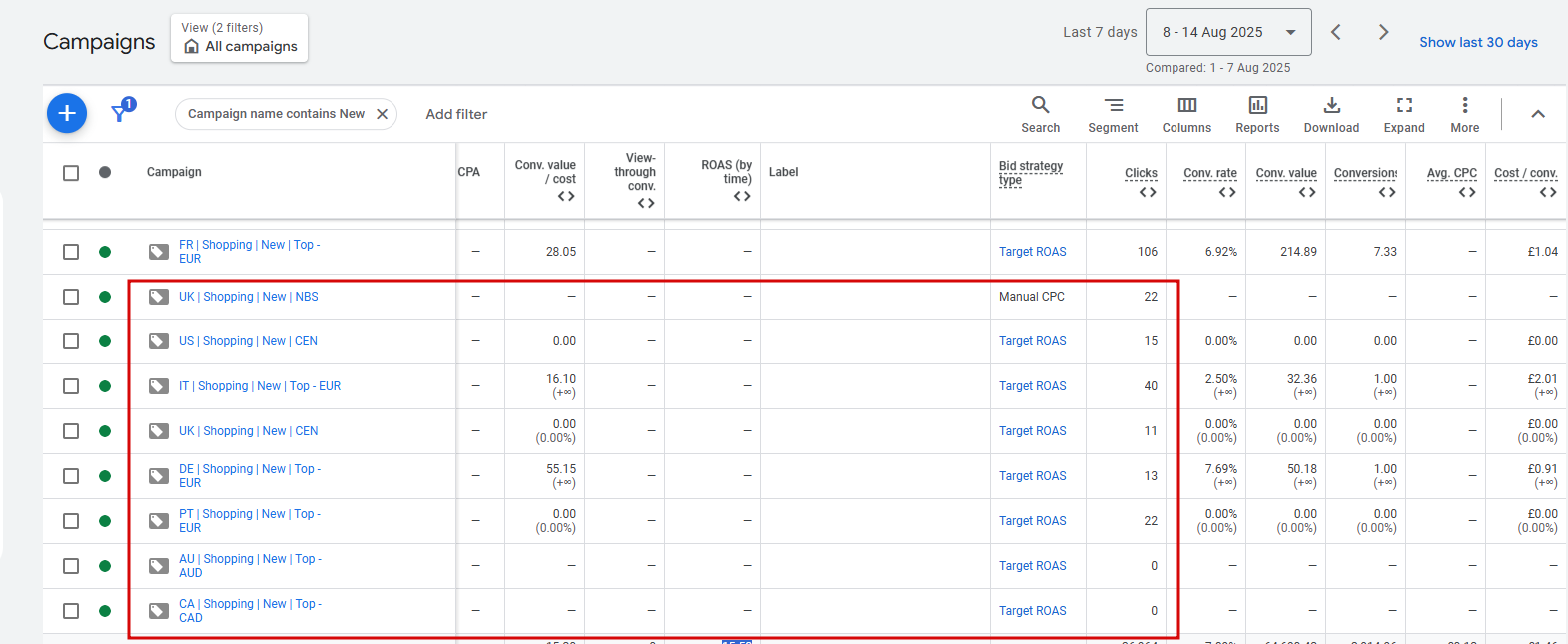Image resolution: width=1568 pixels, height=644 pixels.
Task: Sort by the Campaign column header
Action: pos(174,172)
